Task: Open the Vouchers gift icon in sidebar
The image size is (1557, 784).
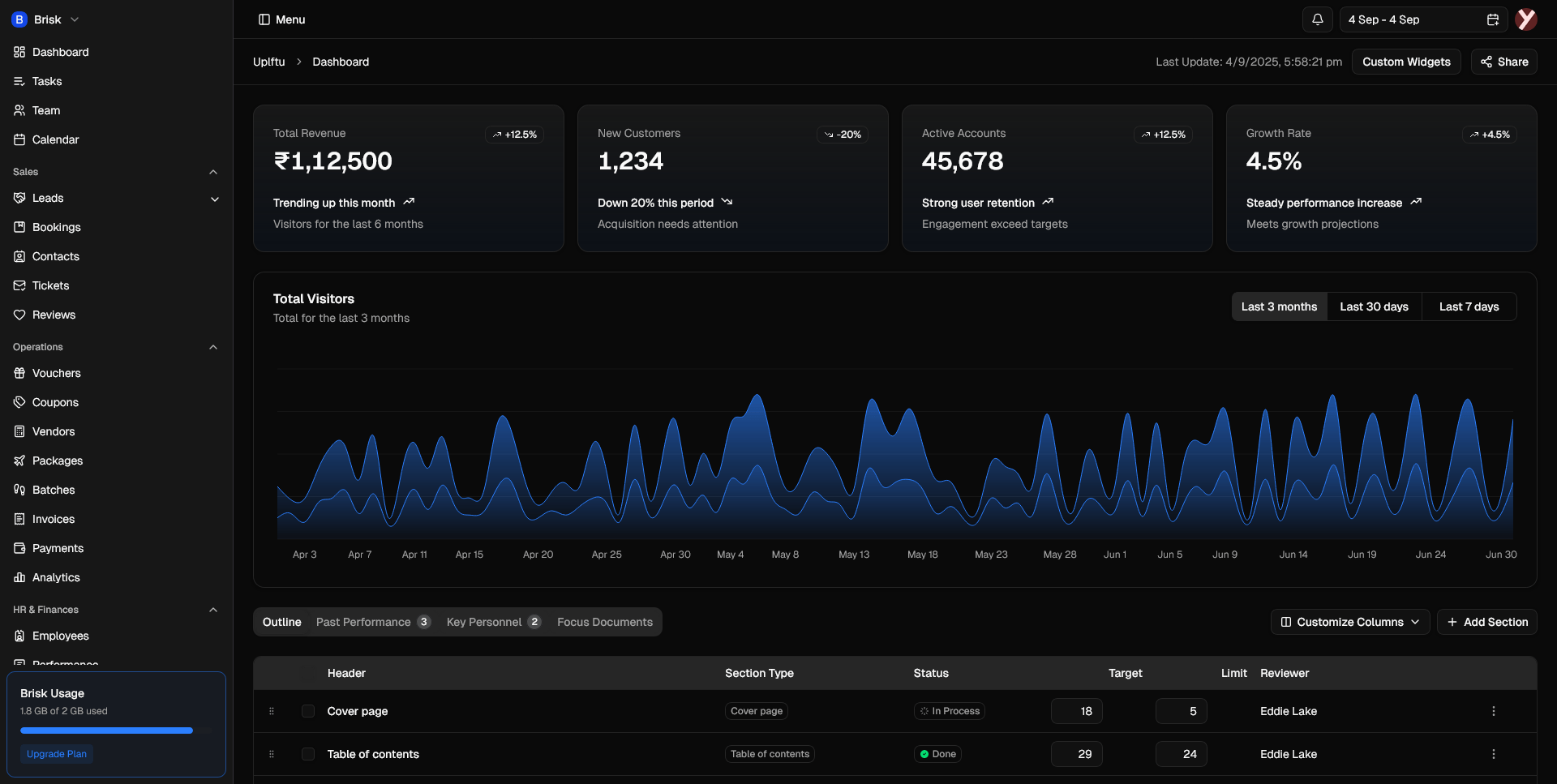Action: [19, 373]
